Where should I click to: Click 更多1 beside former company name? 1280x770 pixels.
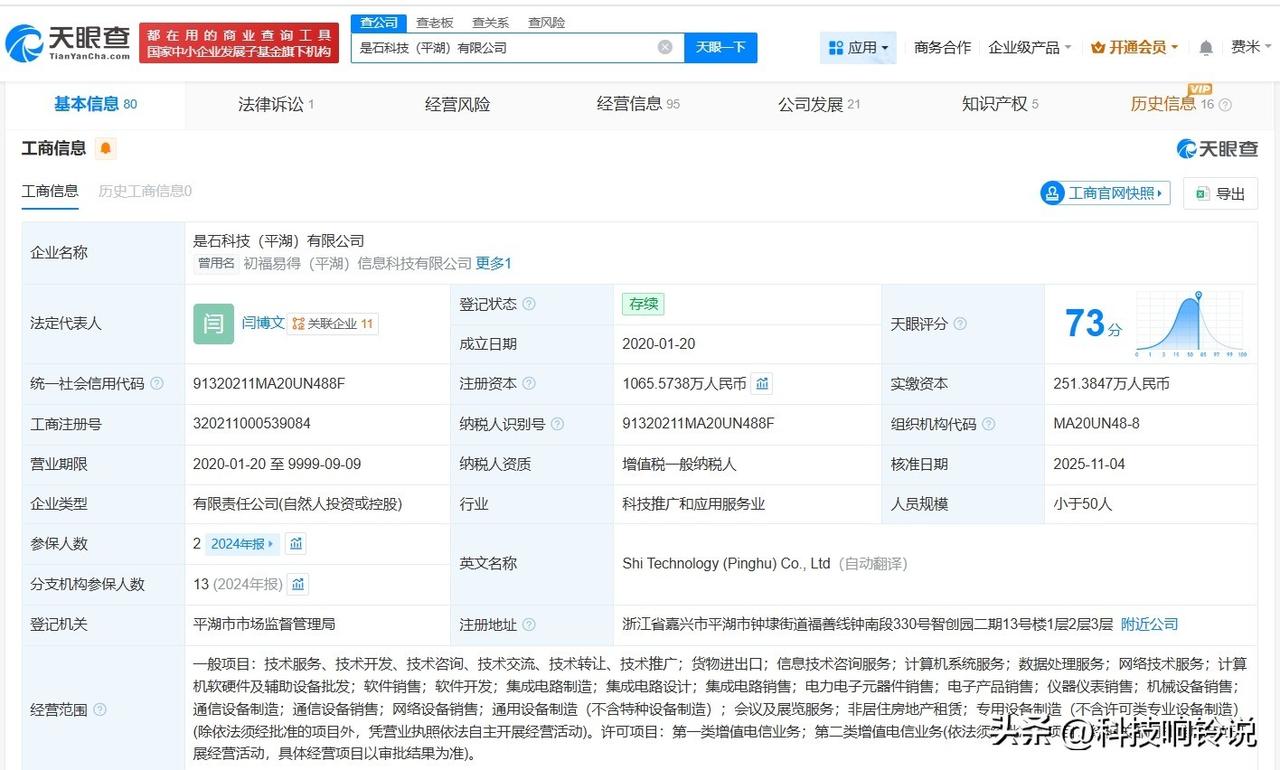coord(493,263)
